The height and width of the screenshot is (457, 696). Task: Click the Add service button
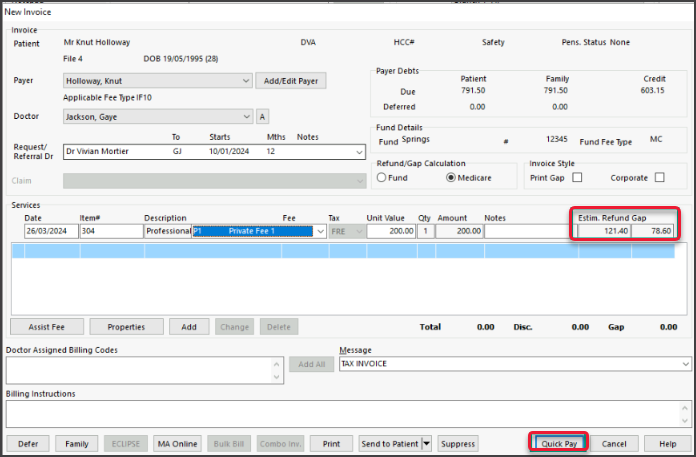coord(189,327)
